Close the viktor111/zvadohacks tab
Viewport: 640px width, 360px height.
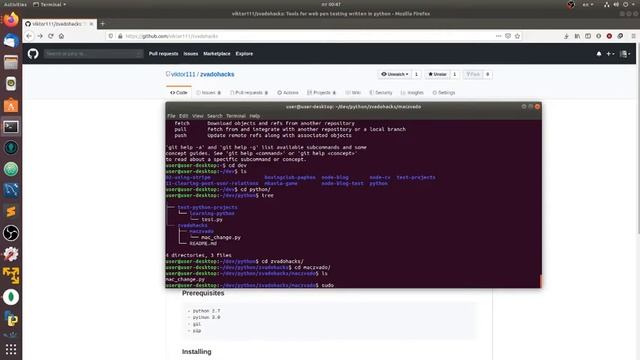click(x=91, y=24)
